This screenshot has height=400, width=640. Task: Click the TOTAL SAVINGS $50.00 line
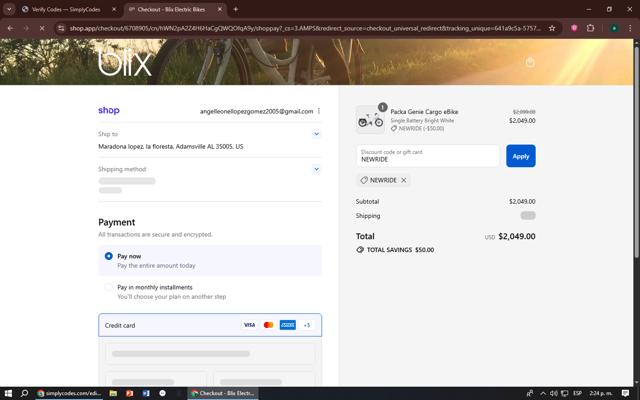395,250
